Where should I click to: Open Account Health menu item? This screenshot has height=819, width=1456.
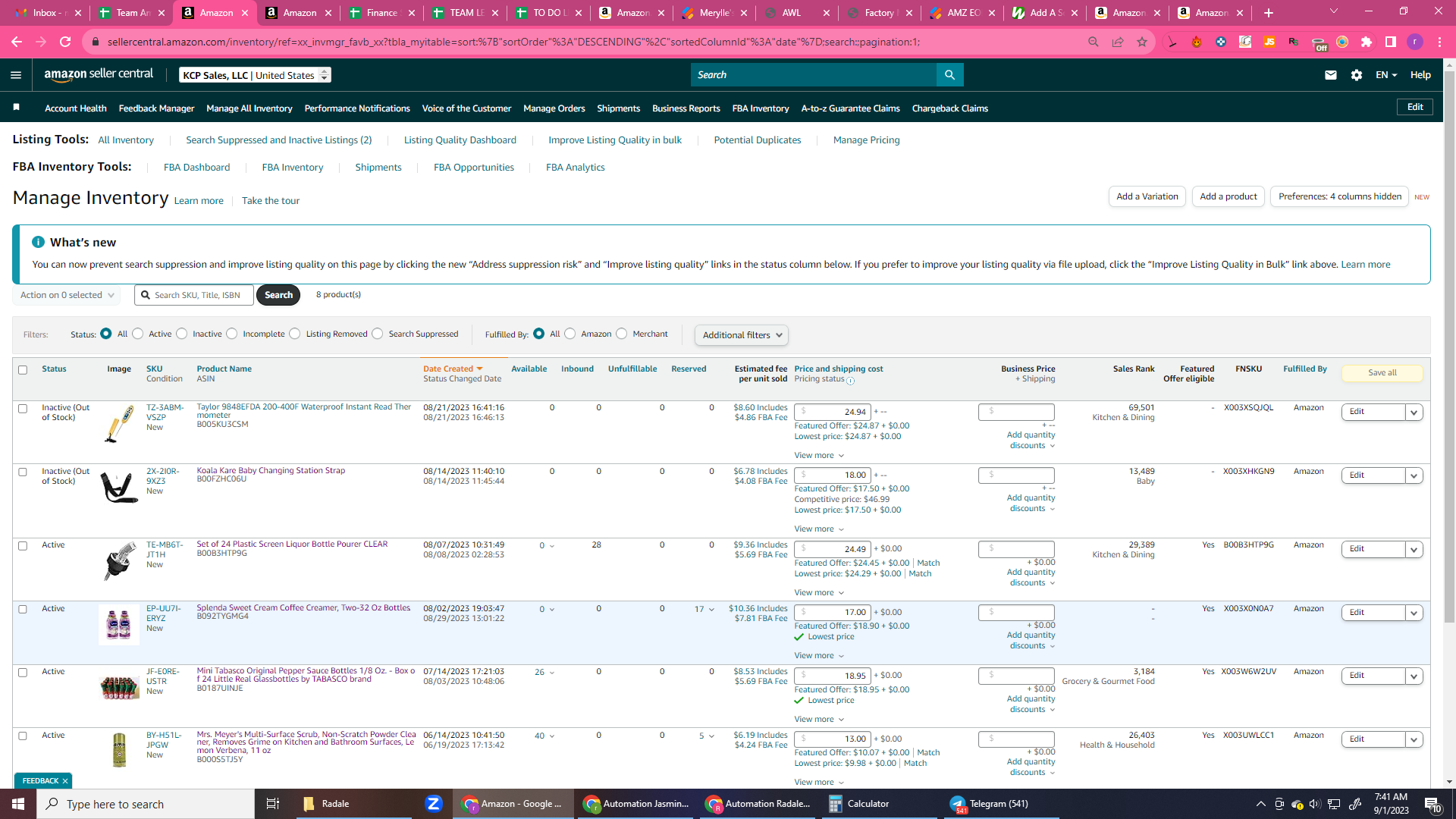tap(76, 108)
